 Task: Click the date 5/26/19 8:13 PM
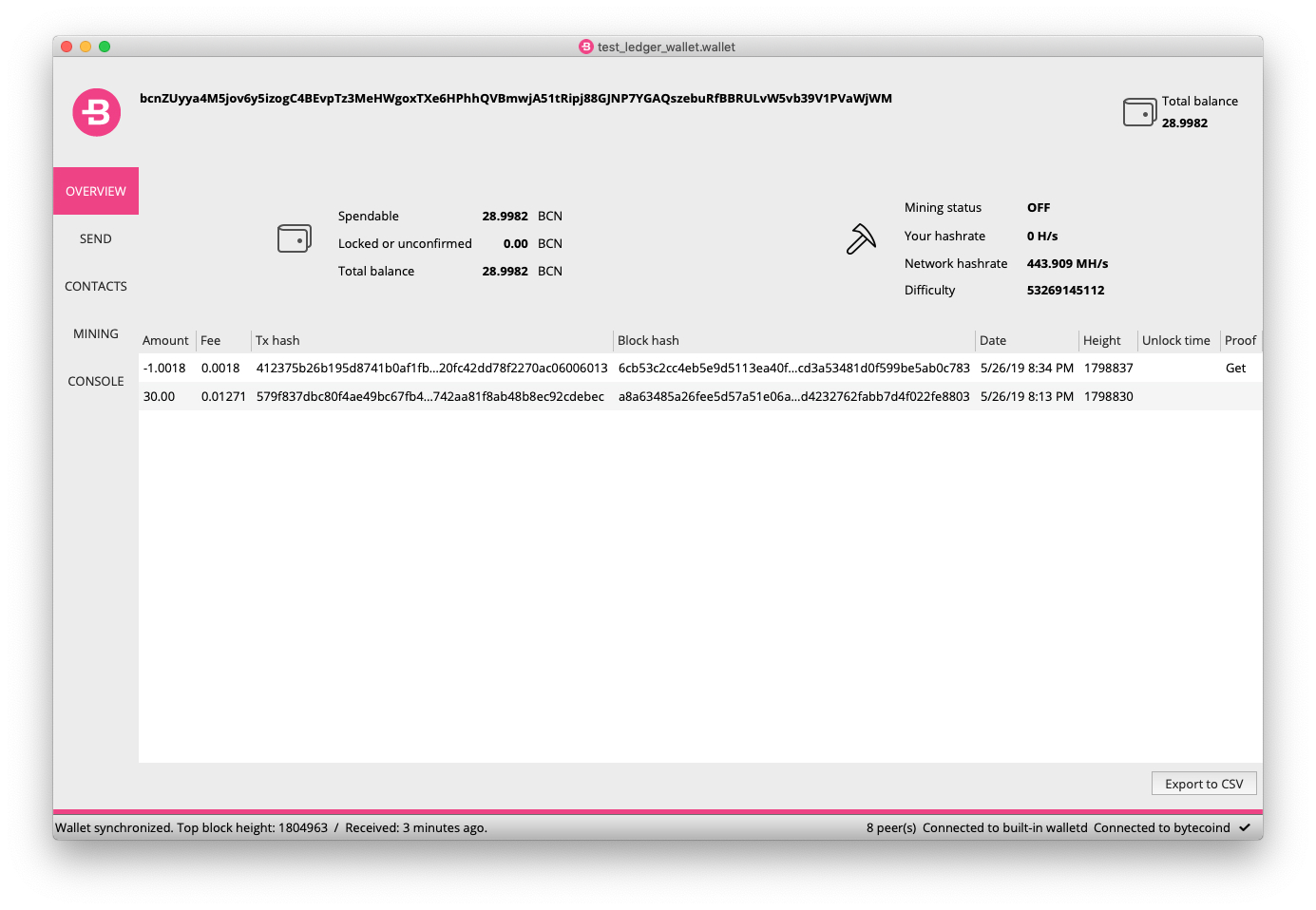tap(1027, 397)
